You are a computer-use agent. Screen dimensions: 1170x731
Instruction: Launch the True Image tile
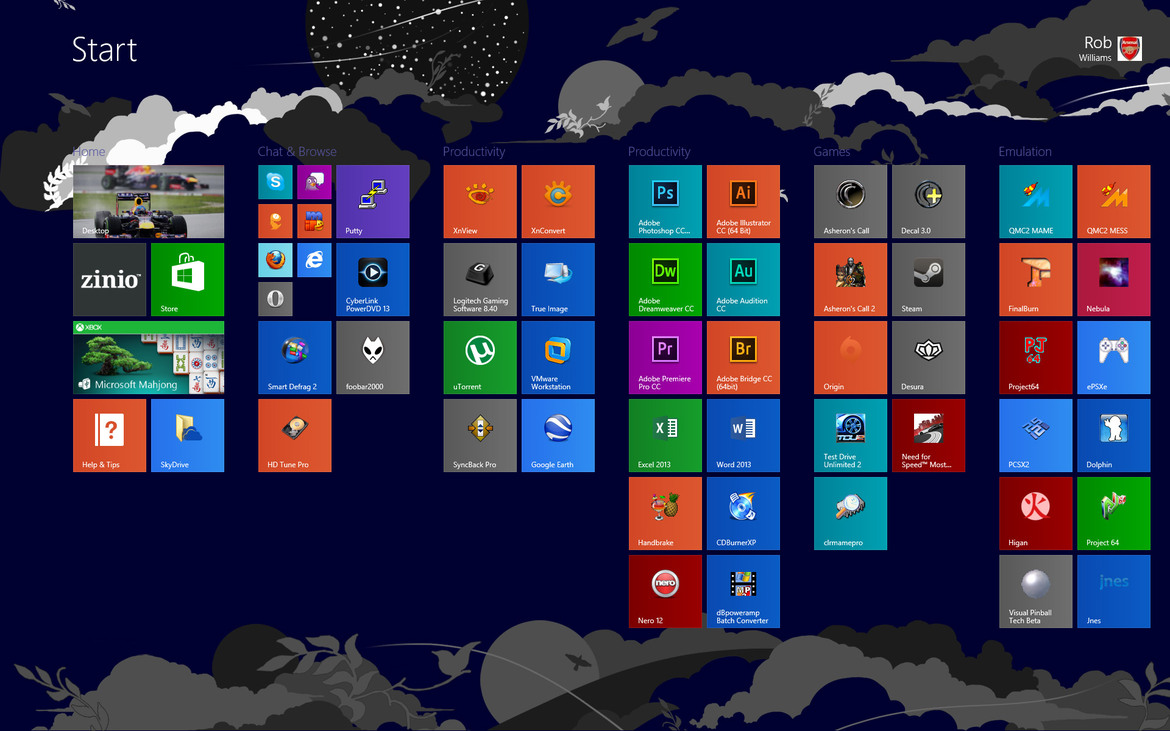click(x=558, y=280)
